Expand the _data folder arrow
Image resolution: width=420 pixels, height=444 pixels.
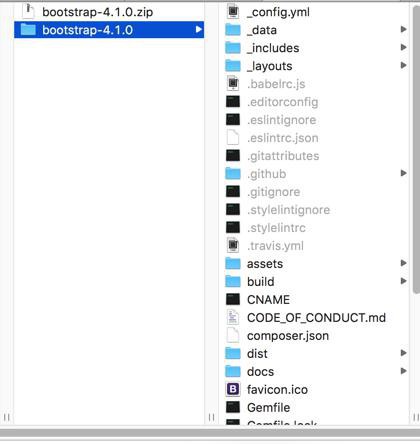click(x=403, y=29)
